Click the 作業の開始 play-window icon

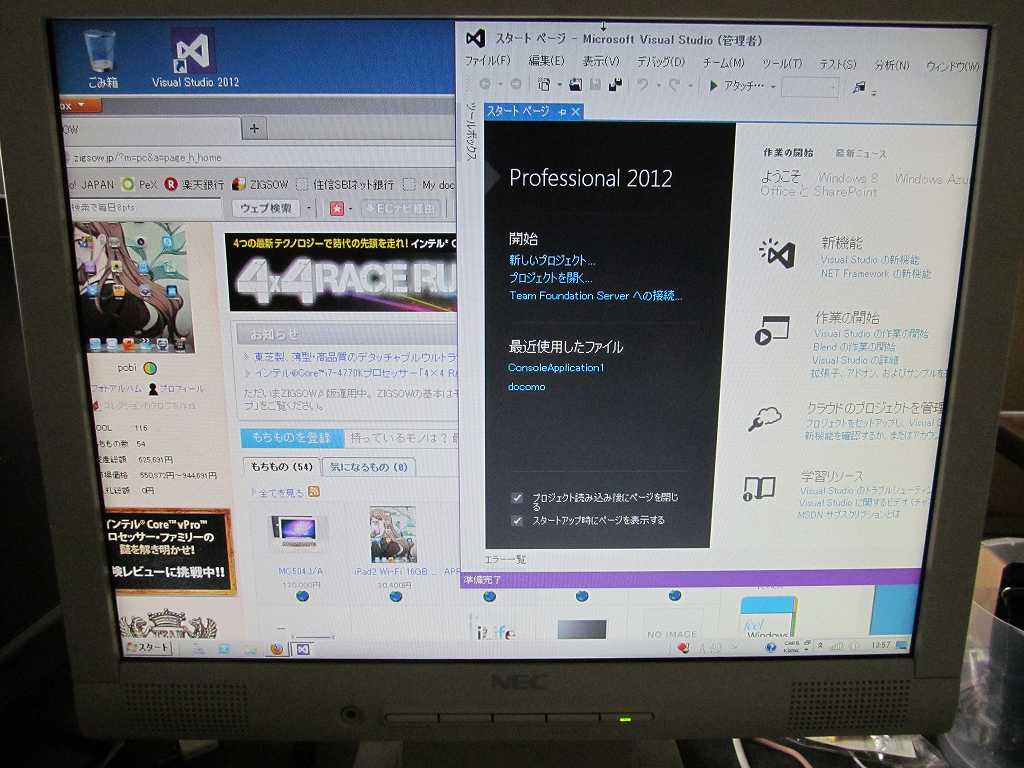click(772, 330)
